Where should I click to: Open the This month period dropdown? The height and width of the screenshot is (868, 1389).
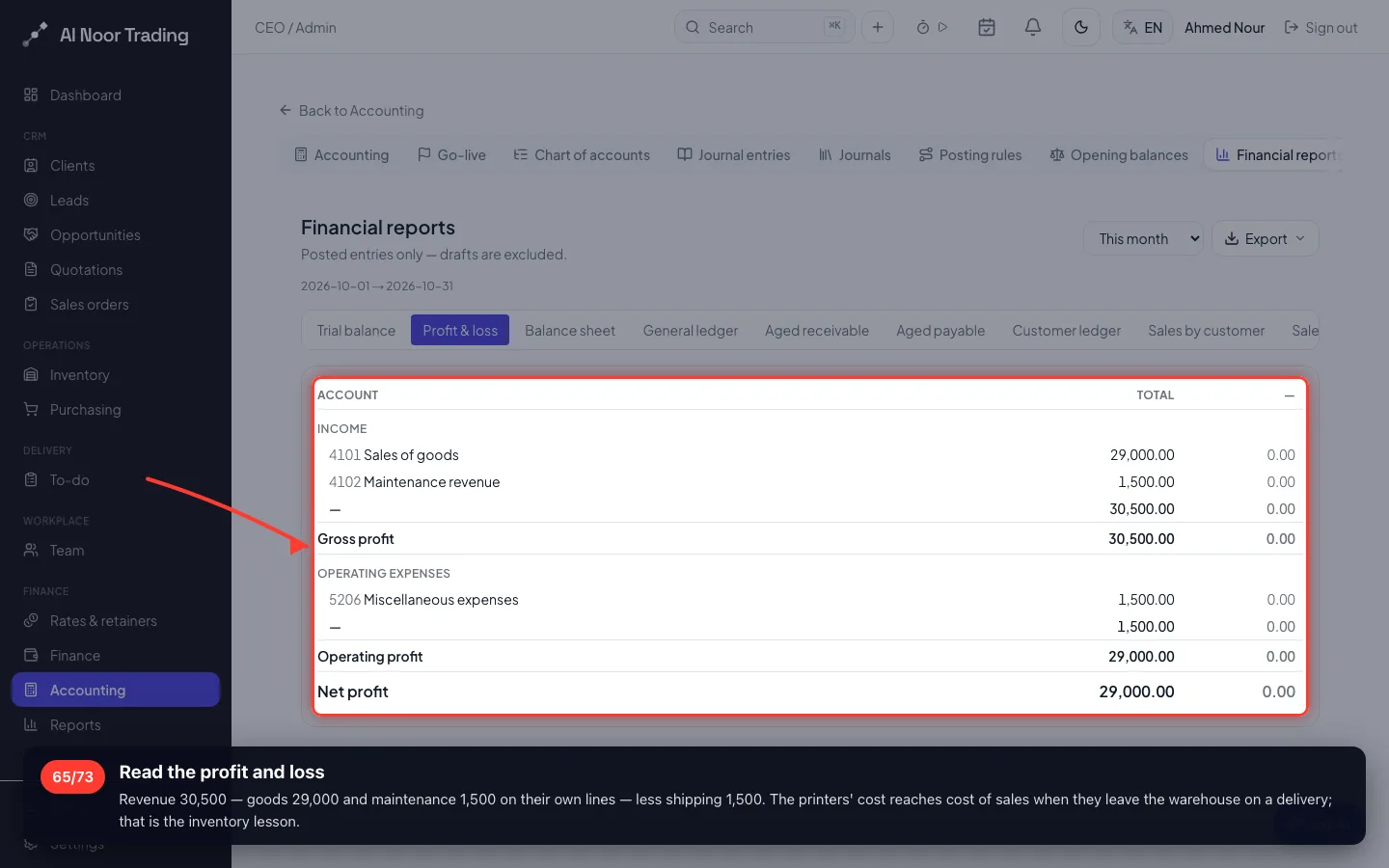tap(1143, 238)
